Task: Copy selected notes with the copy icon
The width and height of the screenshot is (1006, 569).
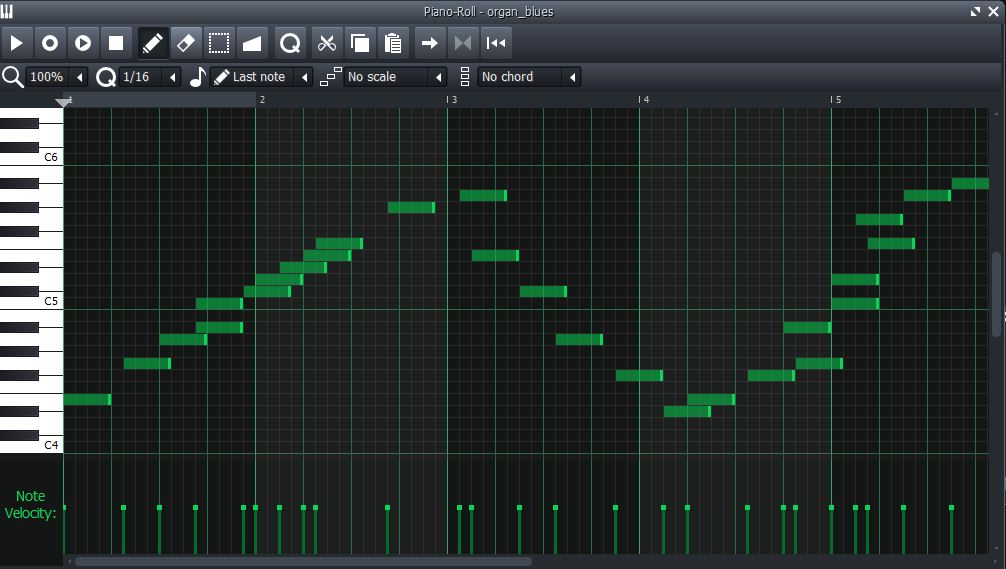Action: [x=359, y=43]
